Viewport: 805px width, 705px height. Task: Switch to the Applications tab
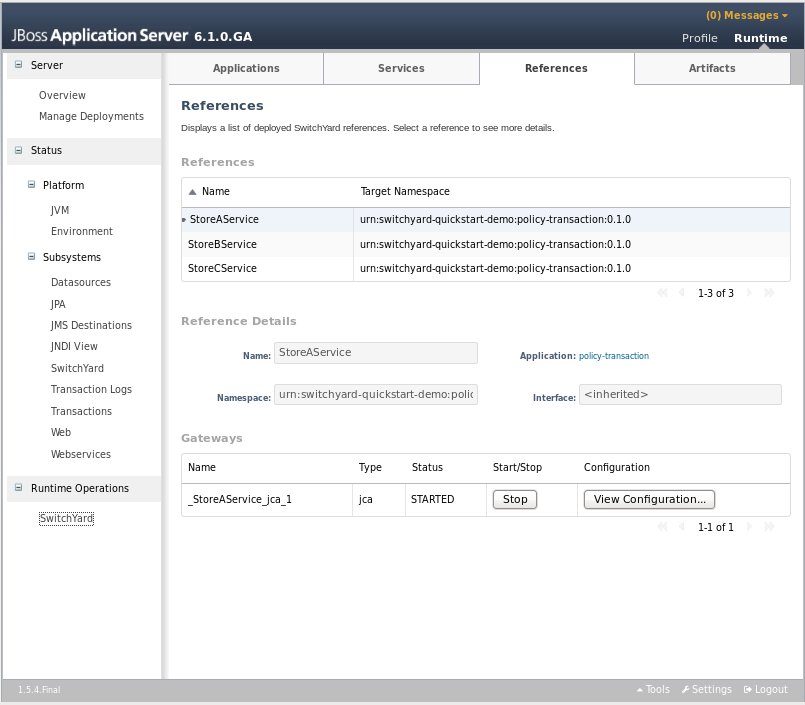click(x=246, y=68)
